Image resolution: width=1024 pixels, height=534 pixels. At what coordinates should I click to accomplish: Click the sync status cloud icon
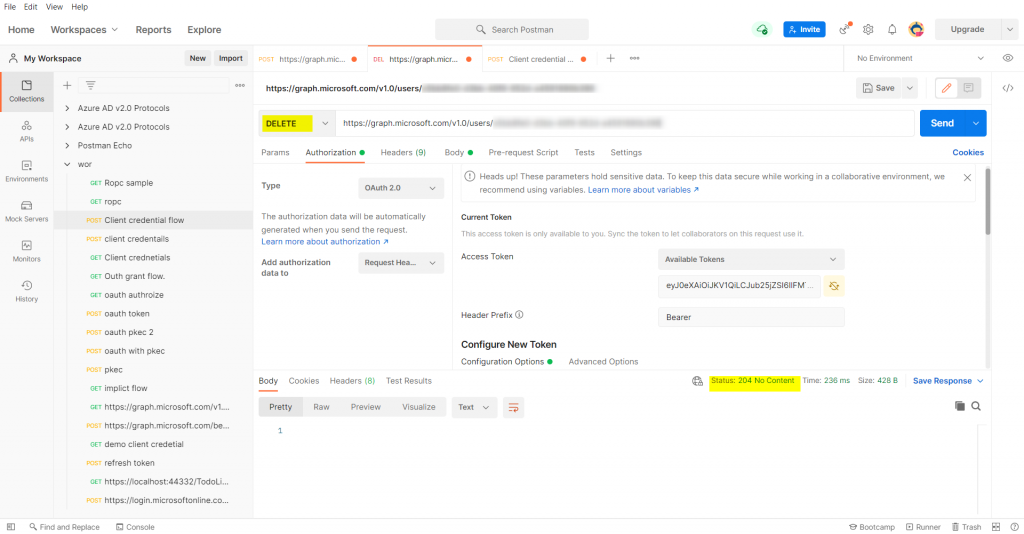coord(762,29)
